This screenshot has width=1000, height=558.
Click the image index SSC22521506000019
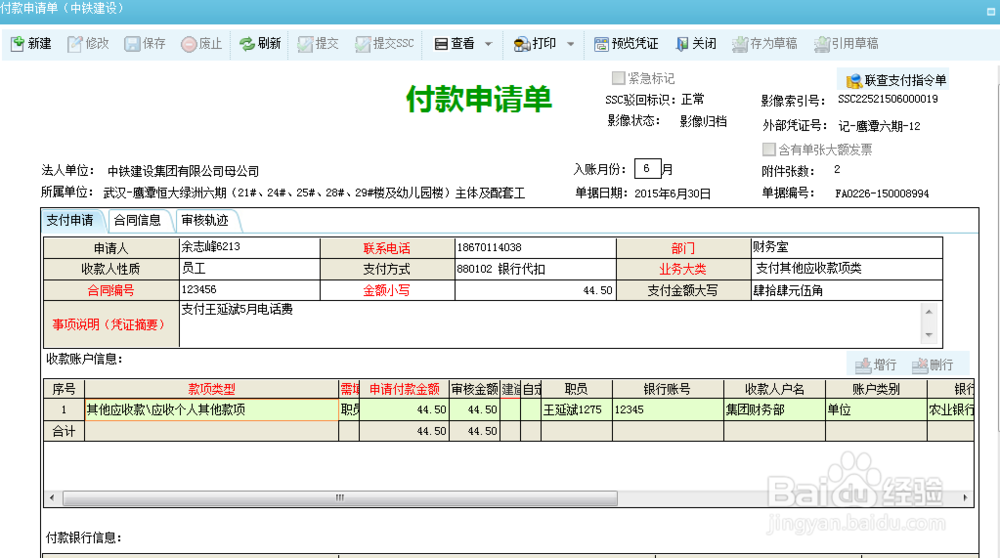pos(888,99)
